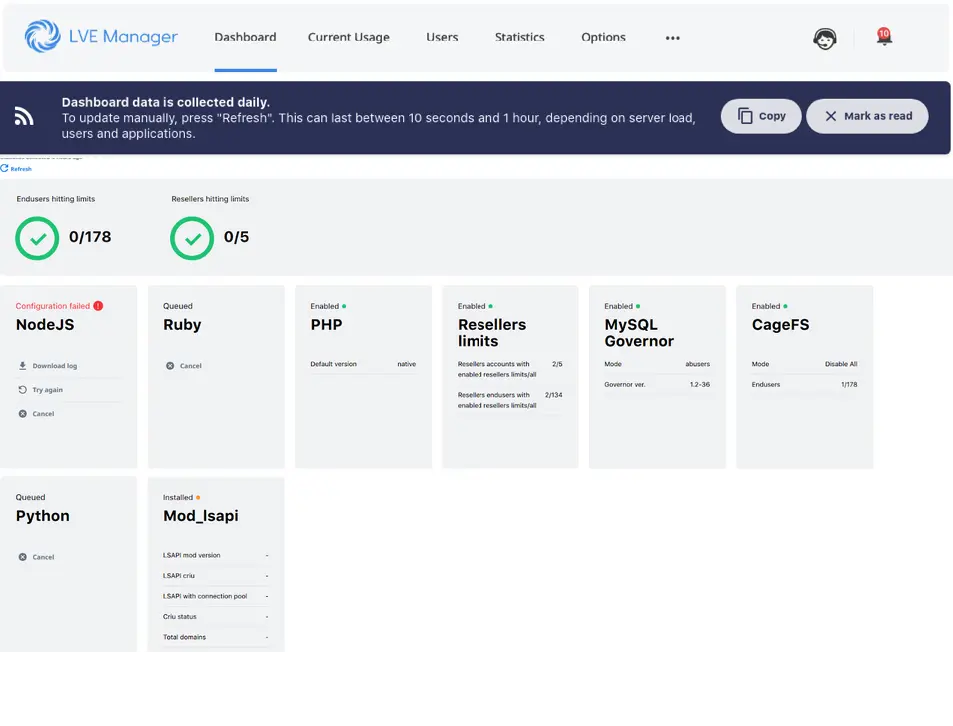953x726 pixels.
Task: Click the NodeJS Download log icon
Action: click(x=23, y=366)
